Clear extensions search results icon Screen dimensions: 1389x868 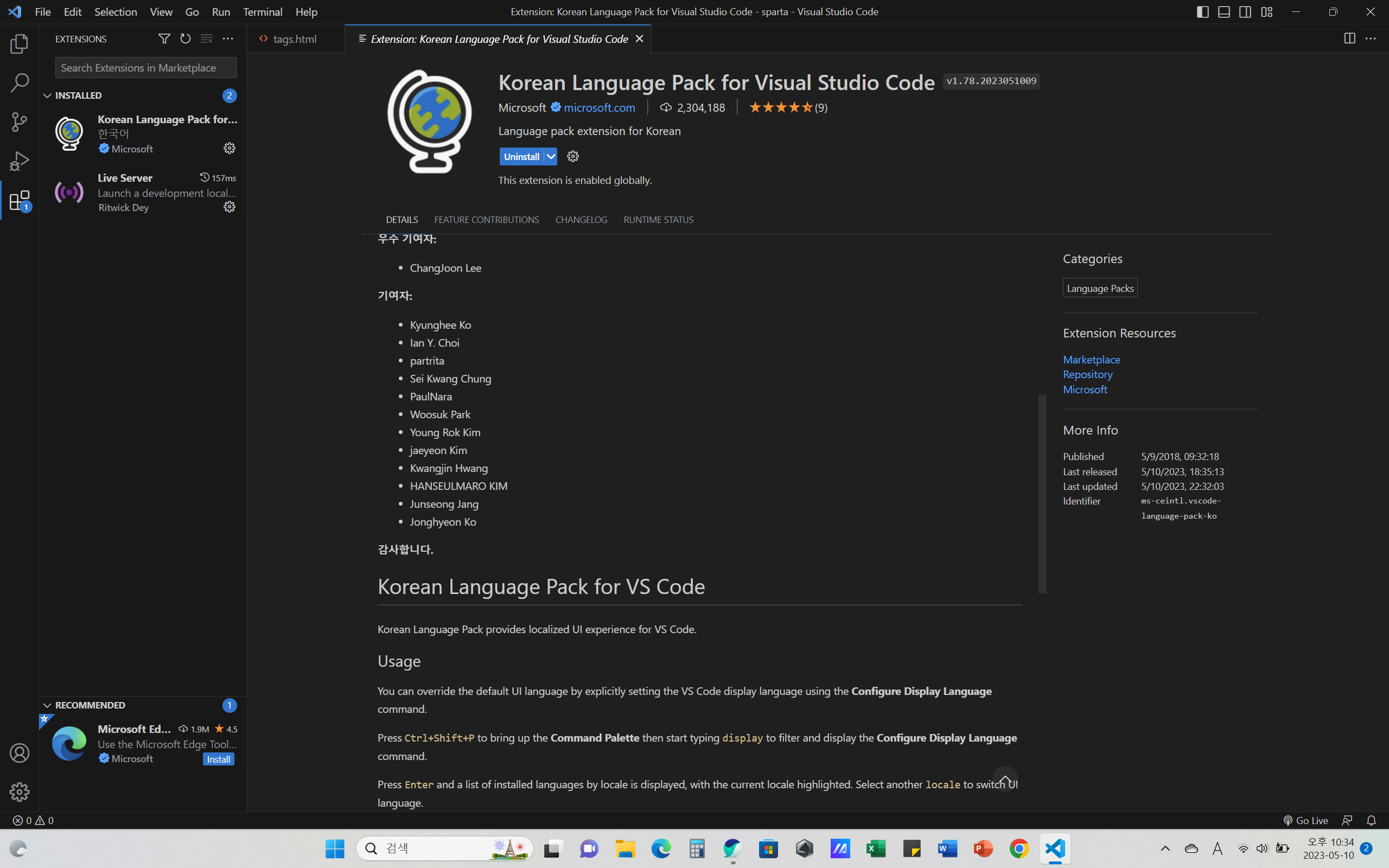(x=207, y=39)
